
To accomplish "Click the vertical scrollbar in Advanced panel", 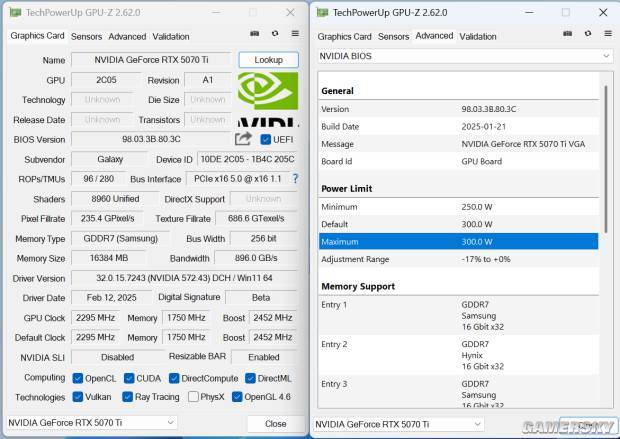I will (x=606, y=158).
